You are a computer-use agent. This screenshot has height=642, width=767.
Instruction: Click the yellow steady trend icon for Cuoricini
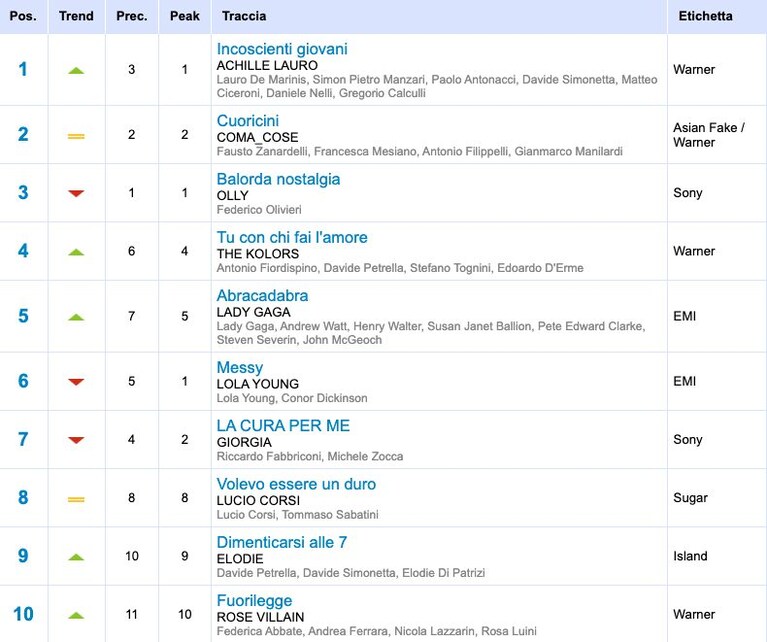[x=76, y=136]
